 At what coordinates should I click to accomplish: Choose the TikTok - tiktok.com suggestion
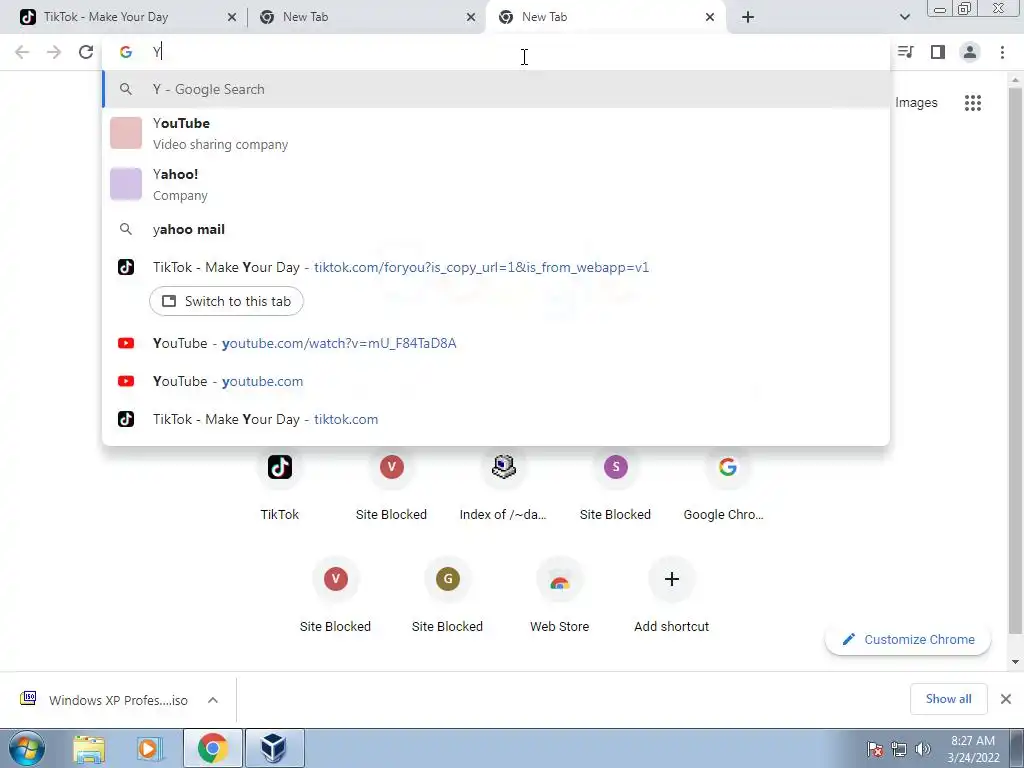tap(496, 419)
